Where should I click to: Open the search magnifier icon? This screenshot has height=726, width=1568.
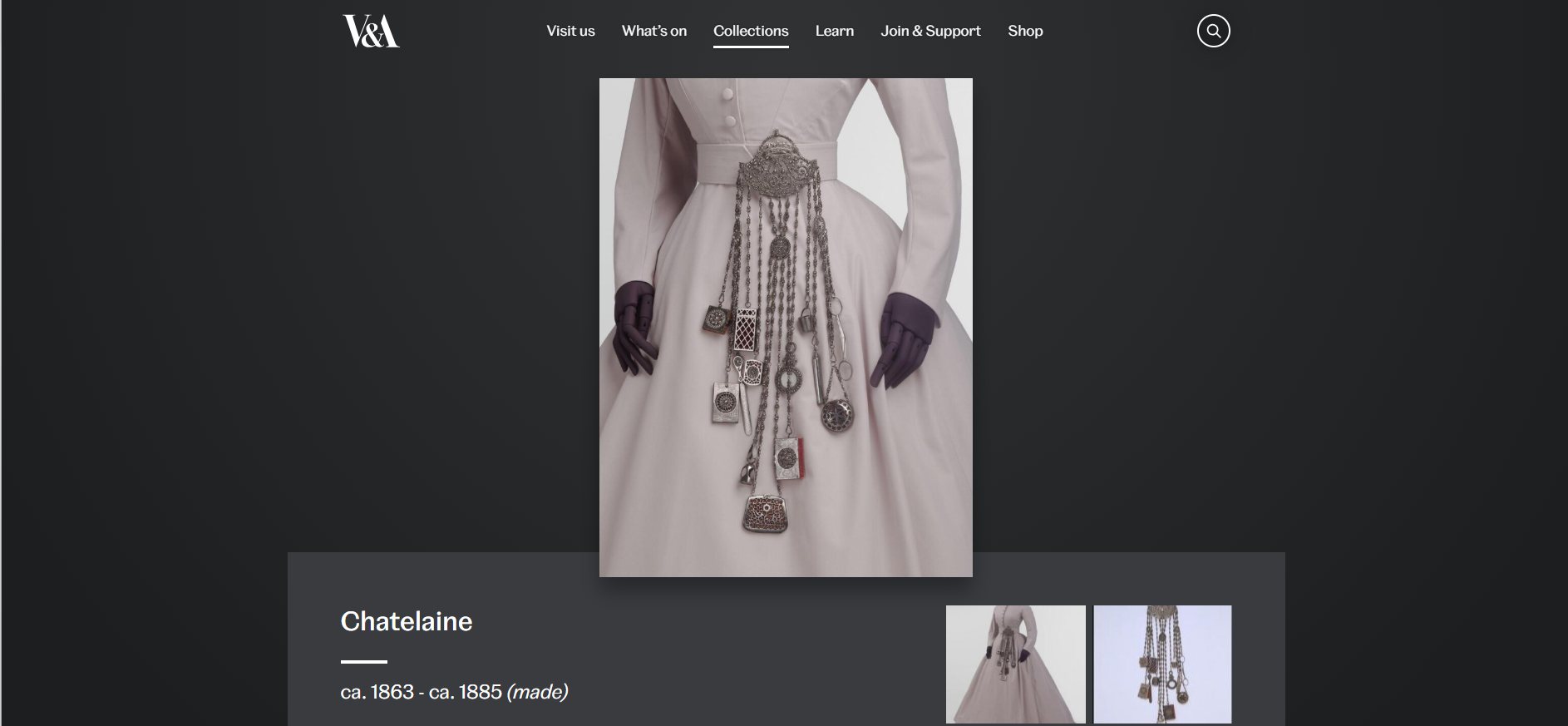pyautogui.click(x=1213, y=31)
